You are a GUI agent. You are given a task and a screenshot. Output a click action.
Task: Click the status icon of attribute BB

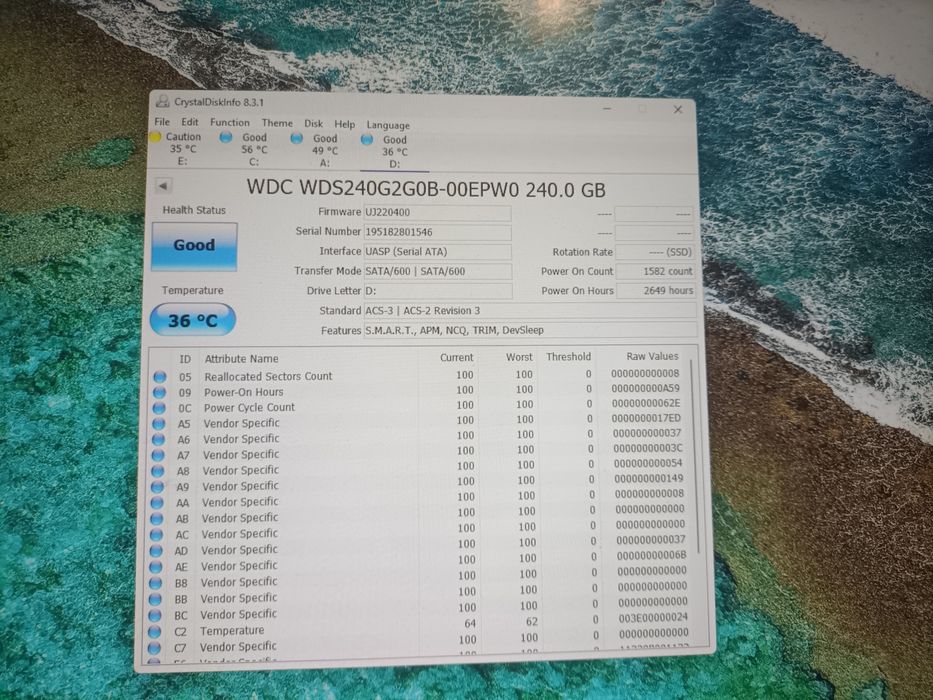click(x=155, y=599)
